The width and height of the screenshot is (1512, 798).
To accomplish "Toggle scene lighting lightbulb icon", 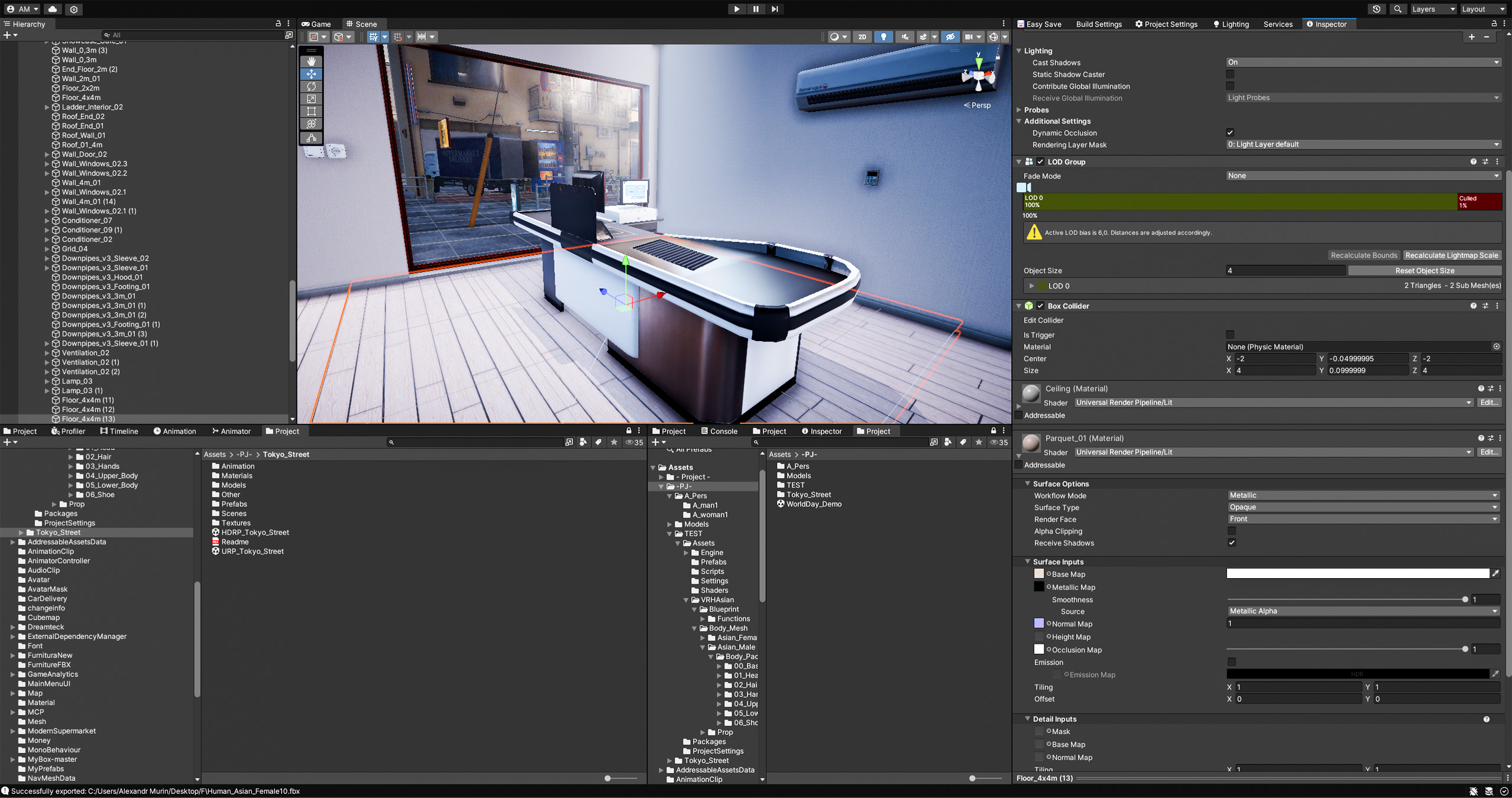I will point(883,37).
